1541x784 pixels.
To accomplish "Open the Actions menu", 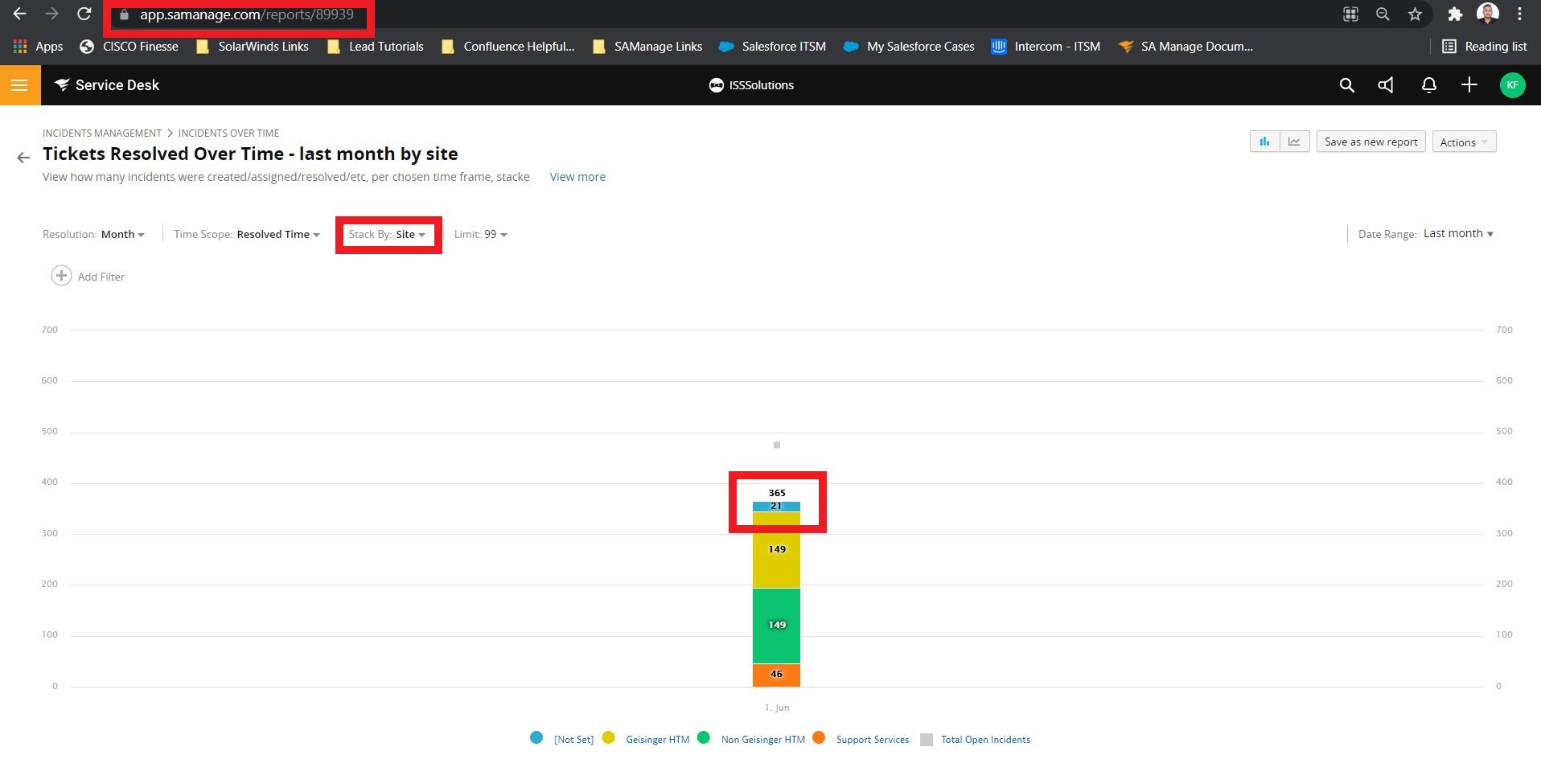I will pos(1464,142).
